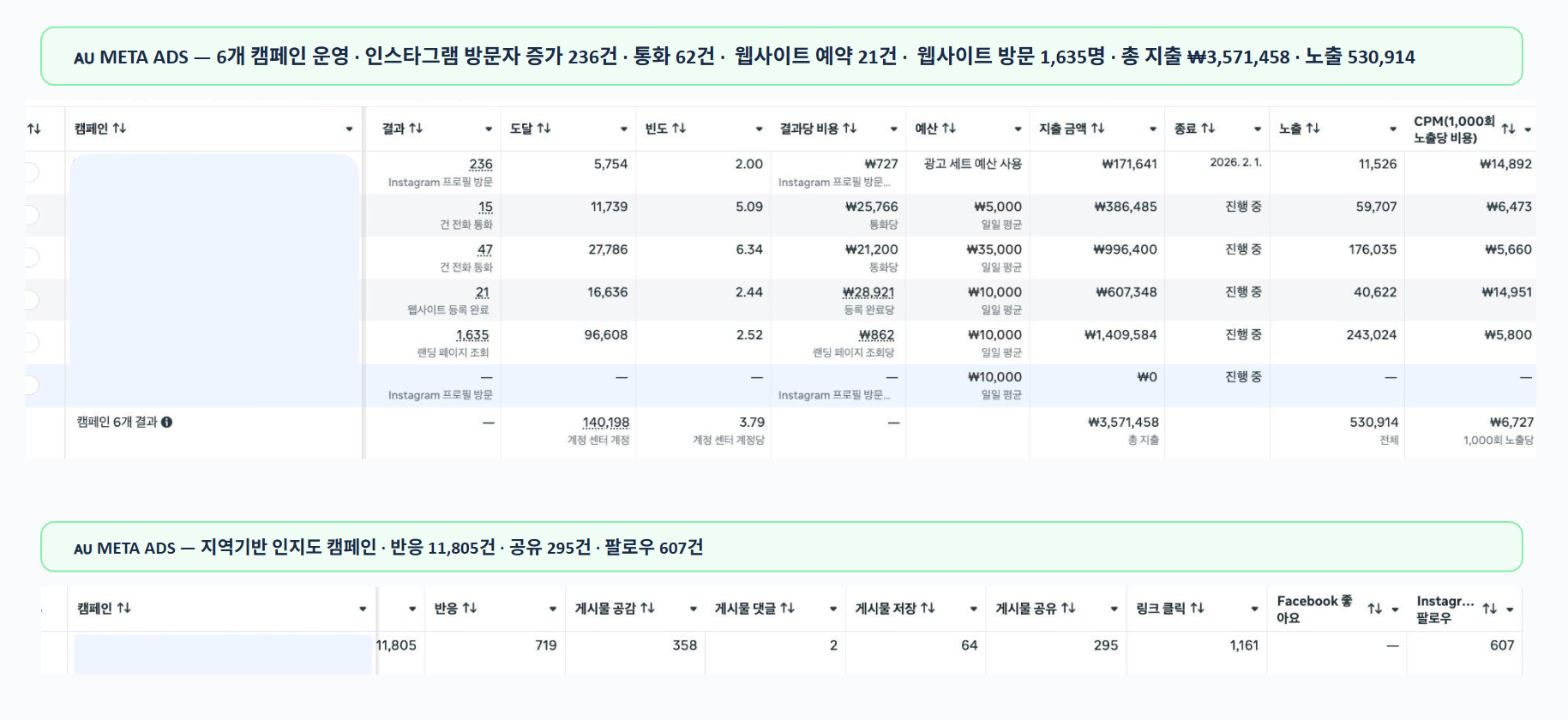Click the info icon beside 캠페인 6개 결과
Viewport: 1568px width, 720px height.
(x=167, y=423)
